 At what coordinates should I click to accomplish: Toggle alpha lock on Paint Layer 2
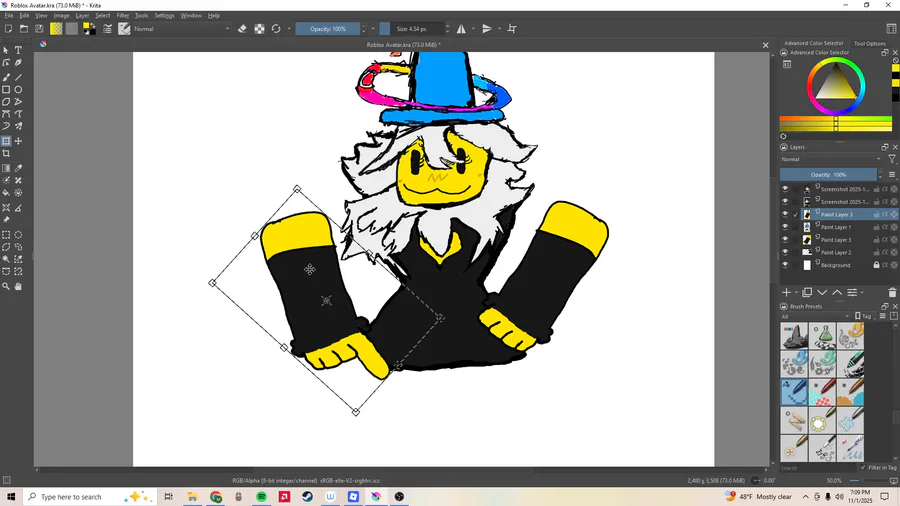point(894,252)
